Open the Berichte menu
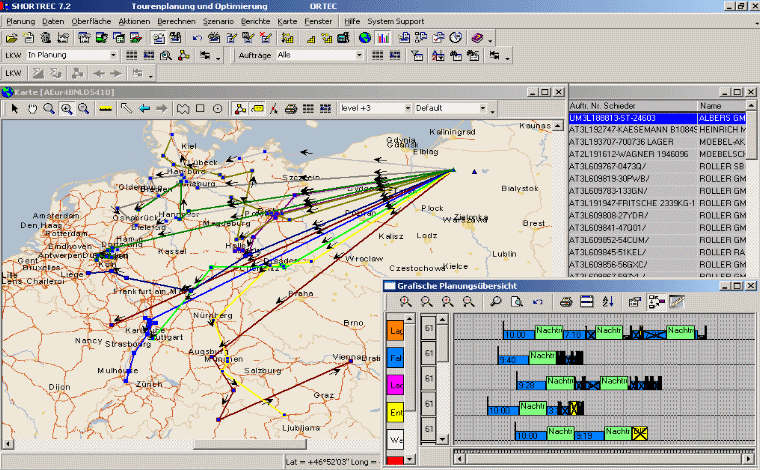The height and width of the screenshot is (470, 760). [255, 21]
